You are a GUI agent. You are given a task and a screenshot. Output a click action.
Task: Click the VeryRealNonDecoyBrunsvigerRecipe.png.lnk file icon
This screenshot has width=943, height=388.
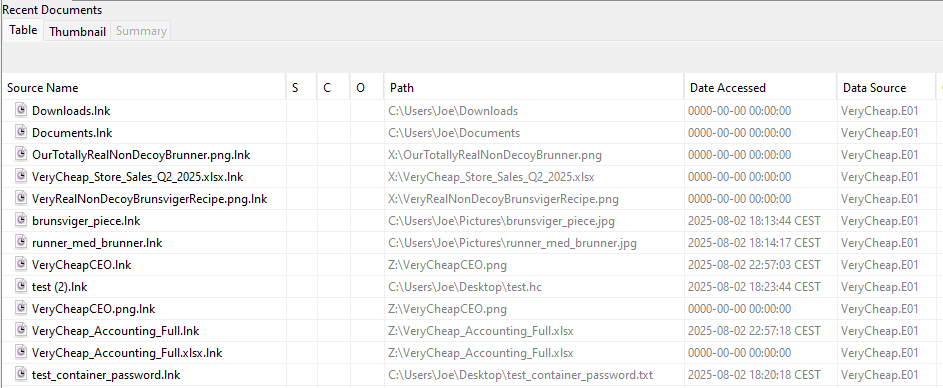[x=22, y=199]
